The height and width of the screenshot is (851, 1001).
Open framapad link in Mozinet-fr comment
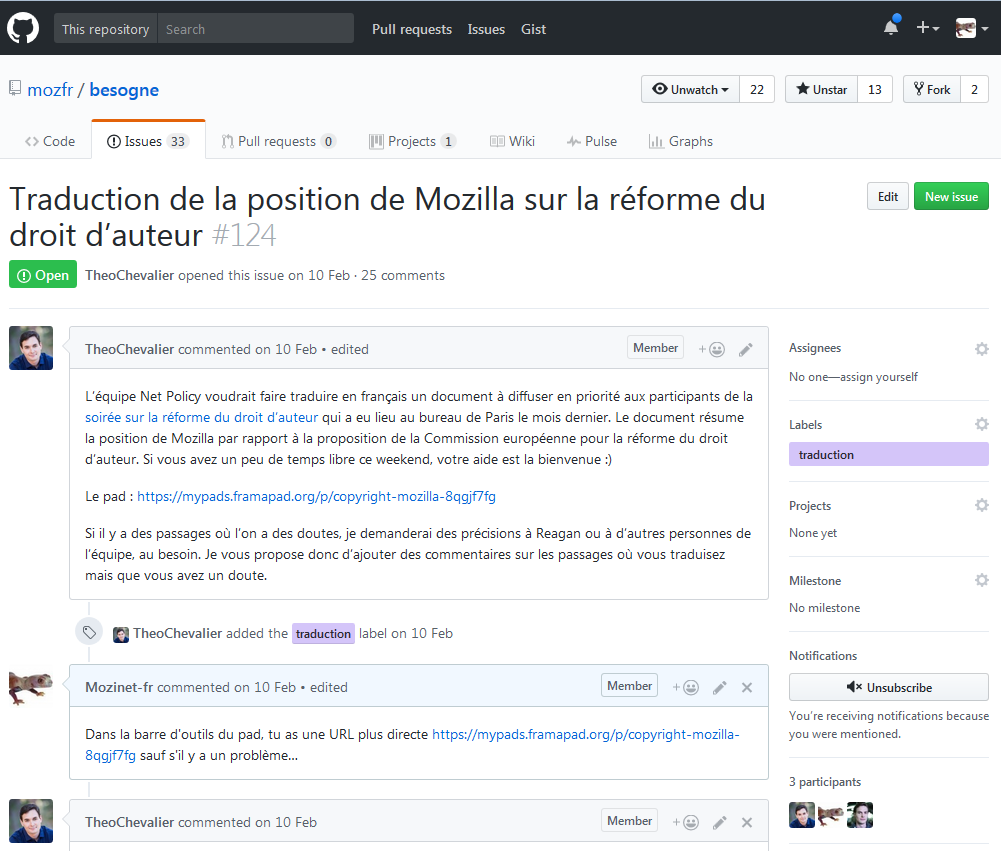tap(412, 745)
